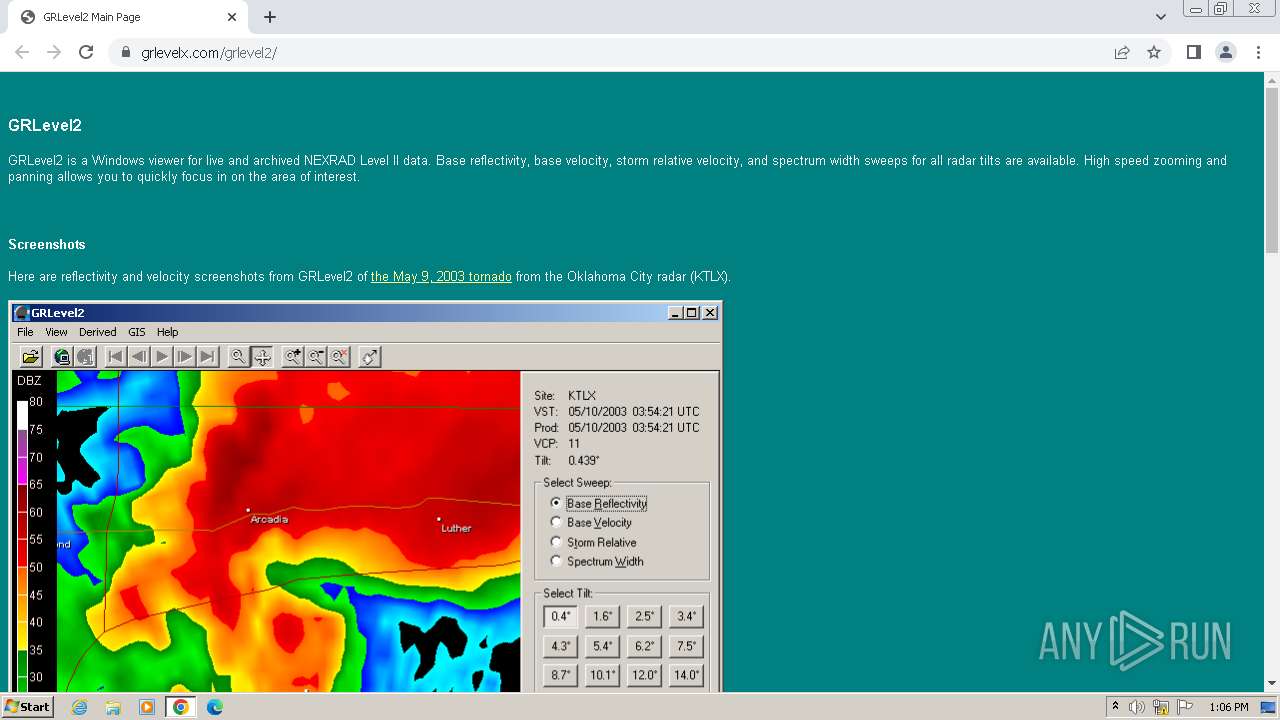1280x720 pixels.
Task: Go forward to the next page
Action: (x=54, y=52)
